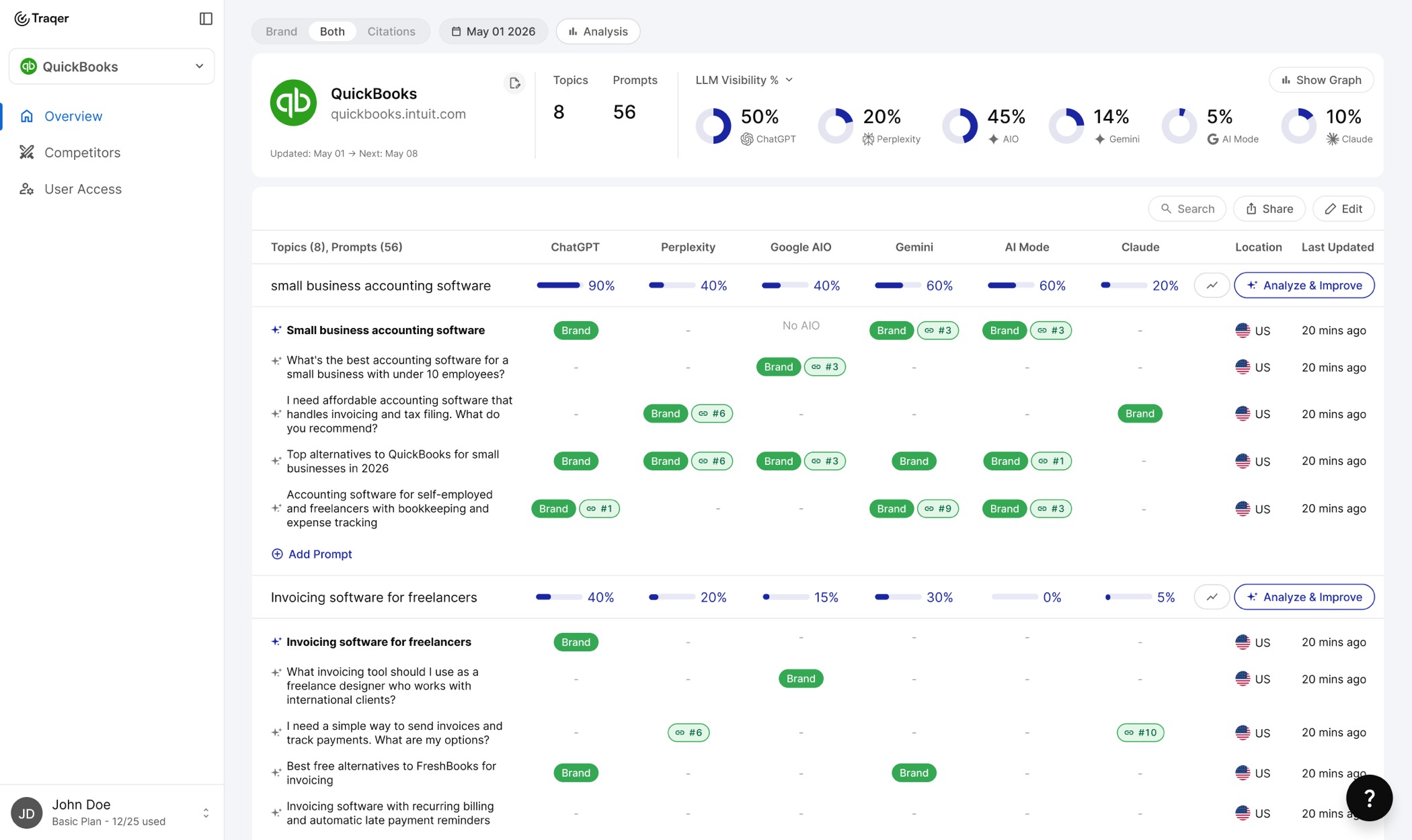Click sparkle icon beside under 10 employees prompt
This screenshot has height=840, width=1412.
click(276, 361)
